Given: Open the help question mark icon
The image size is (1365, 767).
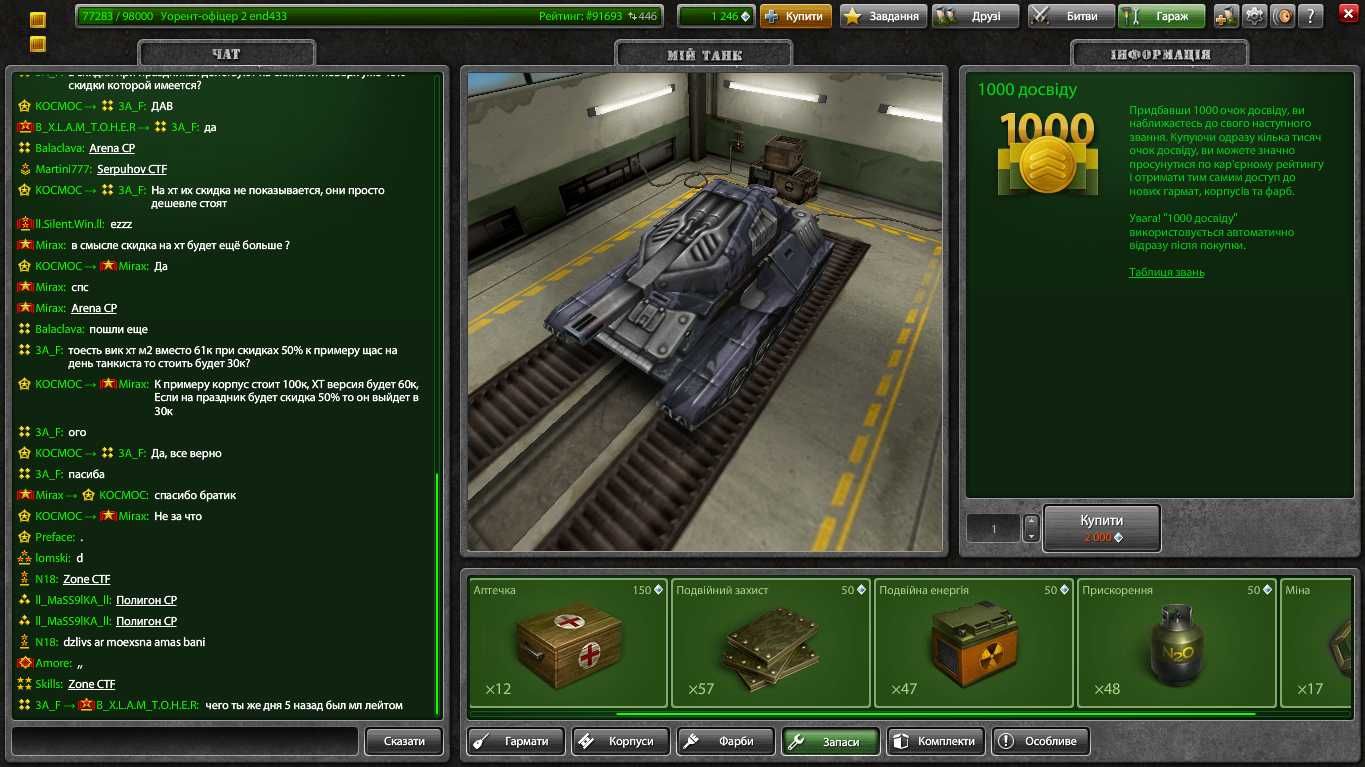Looking at the screenshot, I should [x=1311, y=16].
